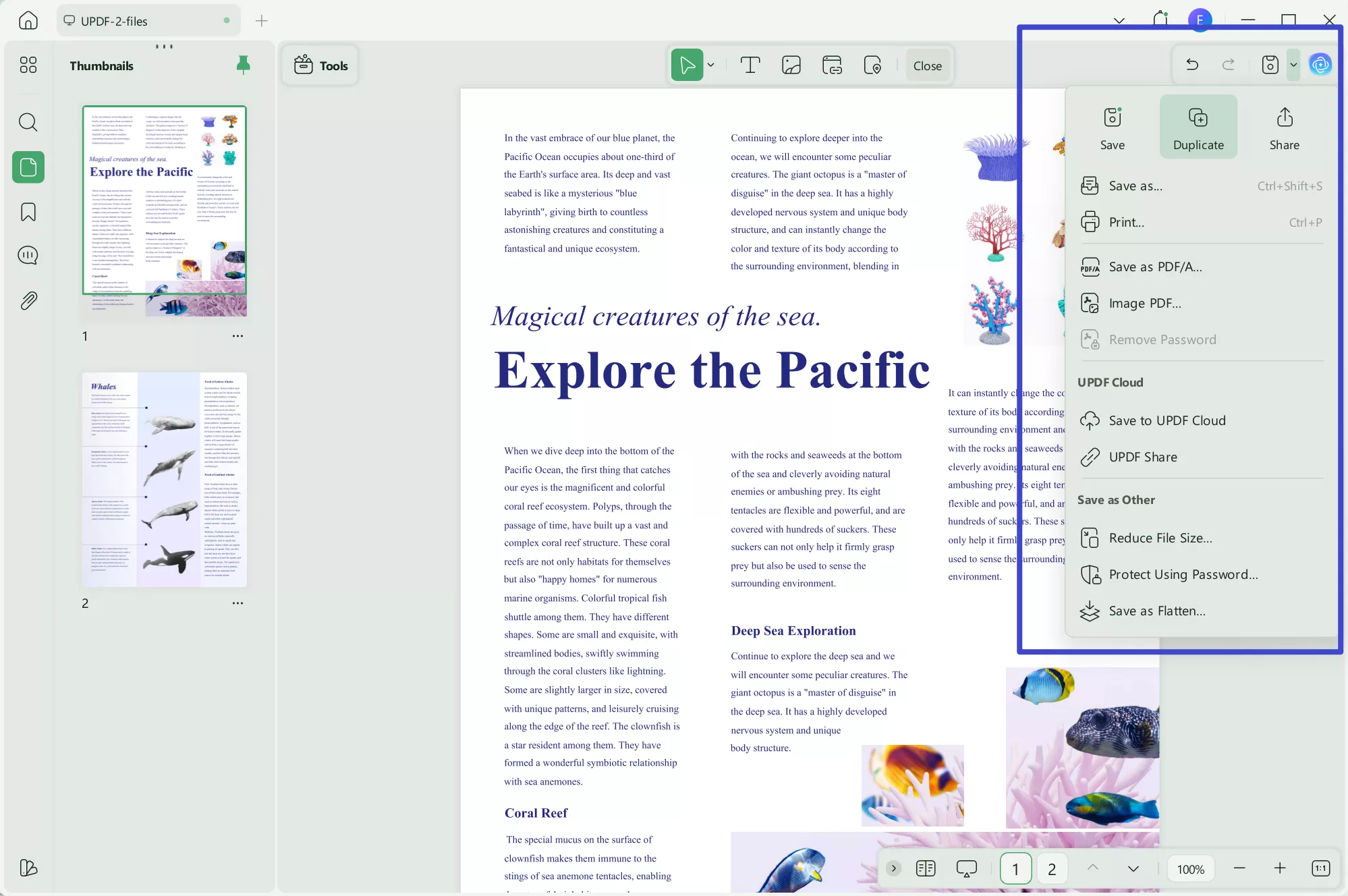Open the Search panel in the left sidebar
Viewport: 1348px width, 896px height.
(28, 122)
